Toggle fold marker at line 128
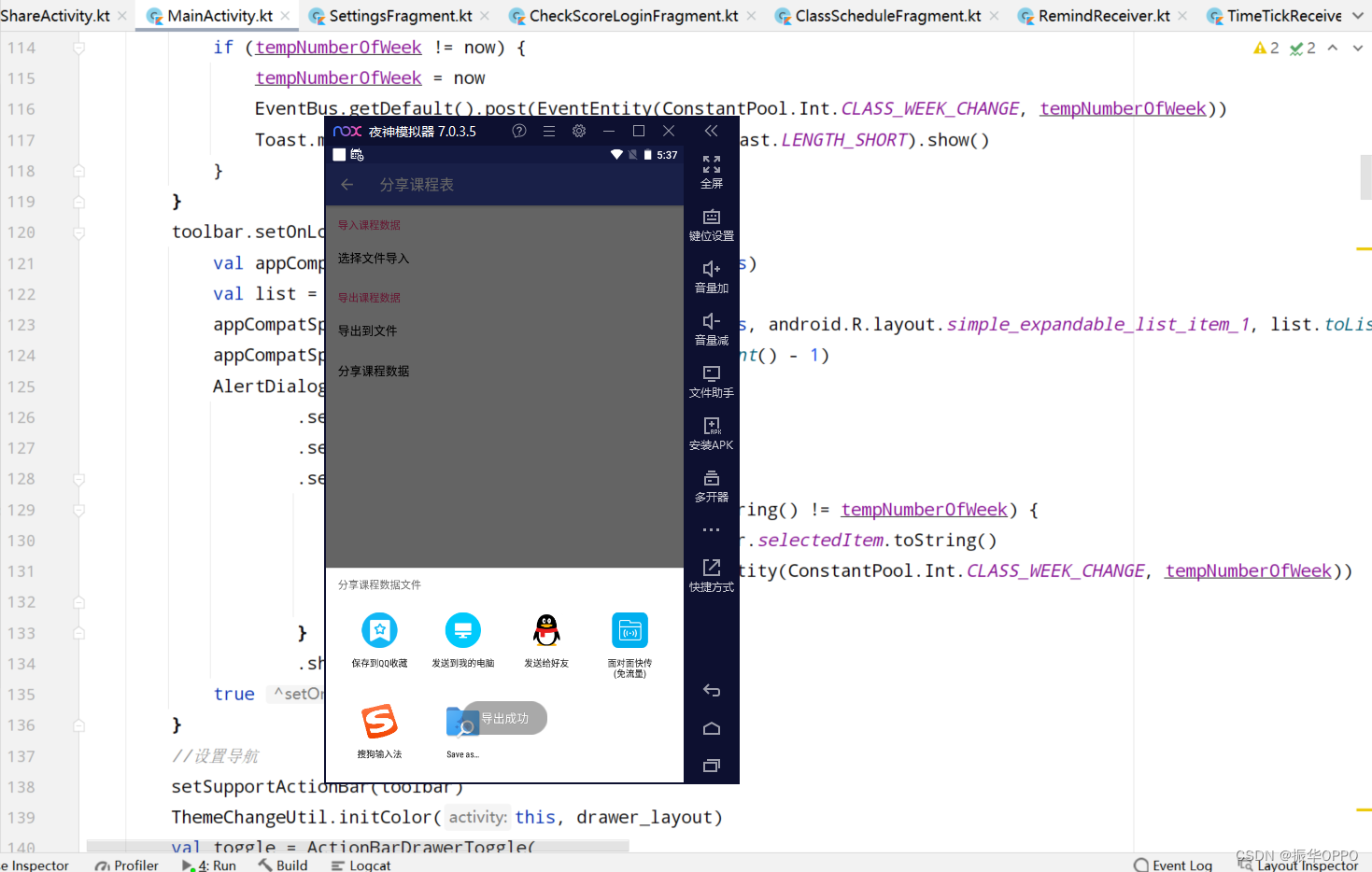Image resolution: width=1372 pixels, height=872 pixels. point(79,479)
